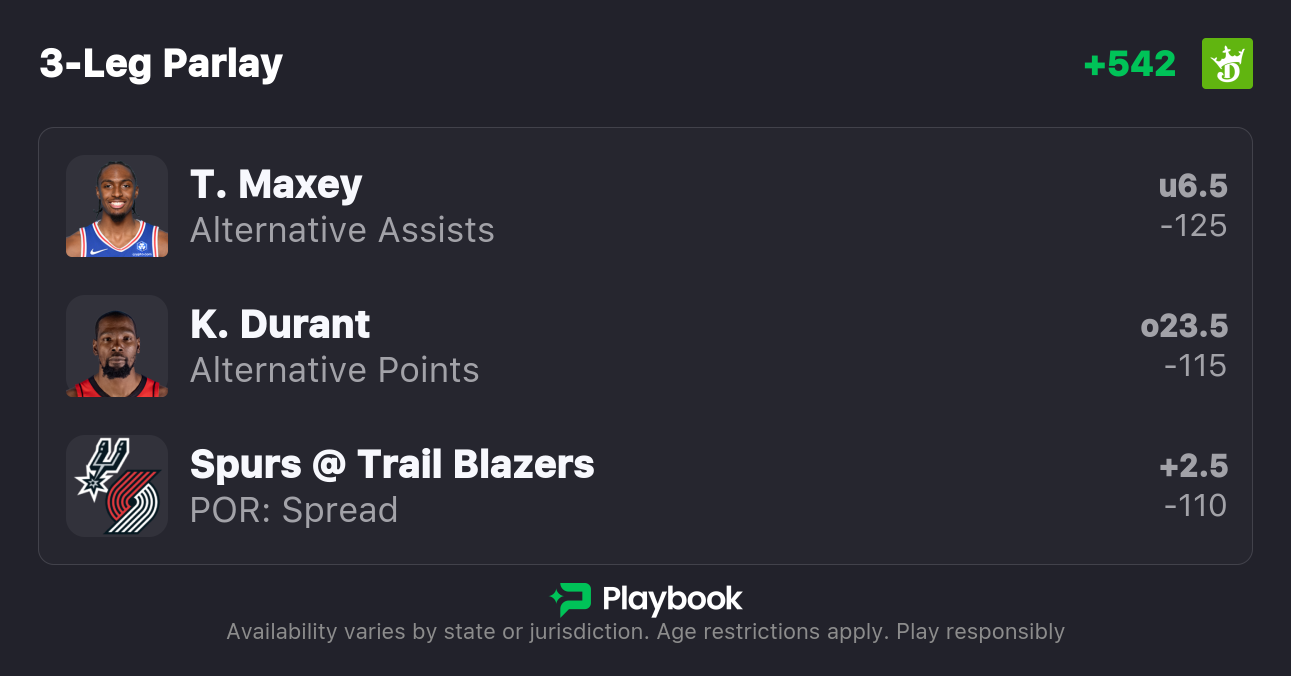Image resolution: width=1291 pixels, height=676 pixels.
Task: Click the u6.5 assists line
Action: click(1193, 186)
